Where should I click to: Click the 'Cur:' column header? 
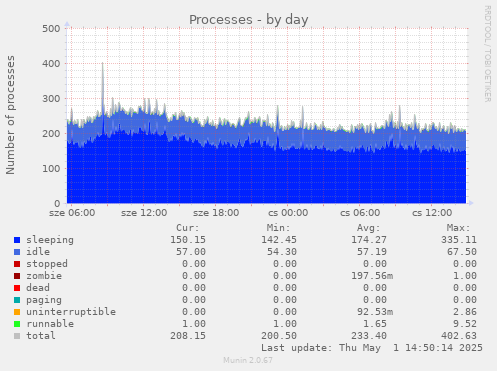(188, 228)
